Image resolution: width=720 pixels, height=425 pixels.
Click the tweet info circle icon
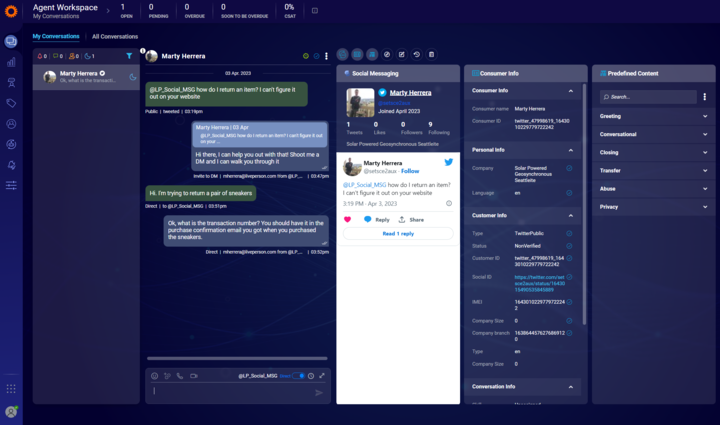pyautogui.click(x=449, y=203)
